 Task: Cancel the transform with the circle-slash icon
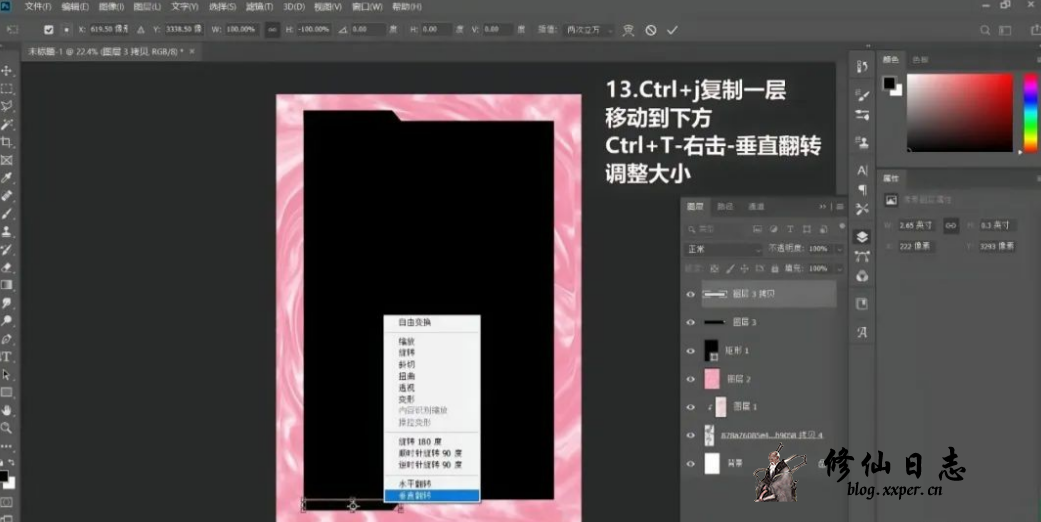click(x=651, y=30)
